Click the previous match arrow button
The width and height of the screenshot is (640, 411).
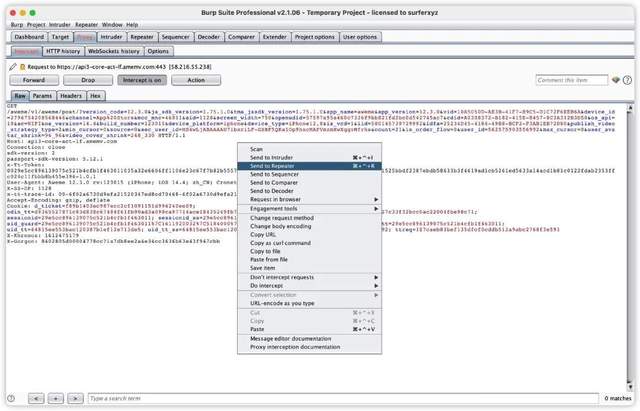click(x=35, y=398)
